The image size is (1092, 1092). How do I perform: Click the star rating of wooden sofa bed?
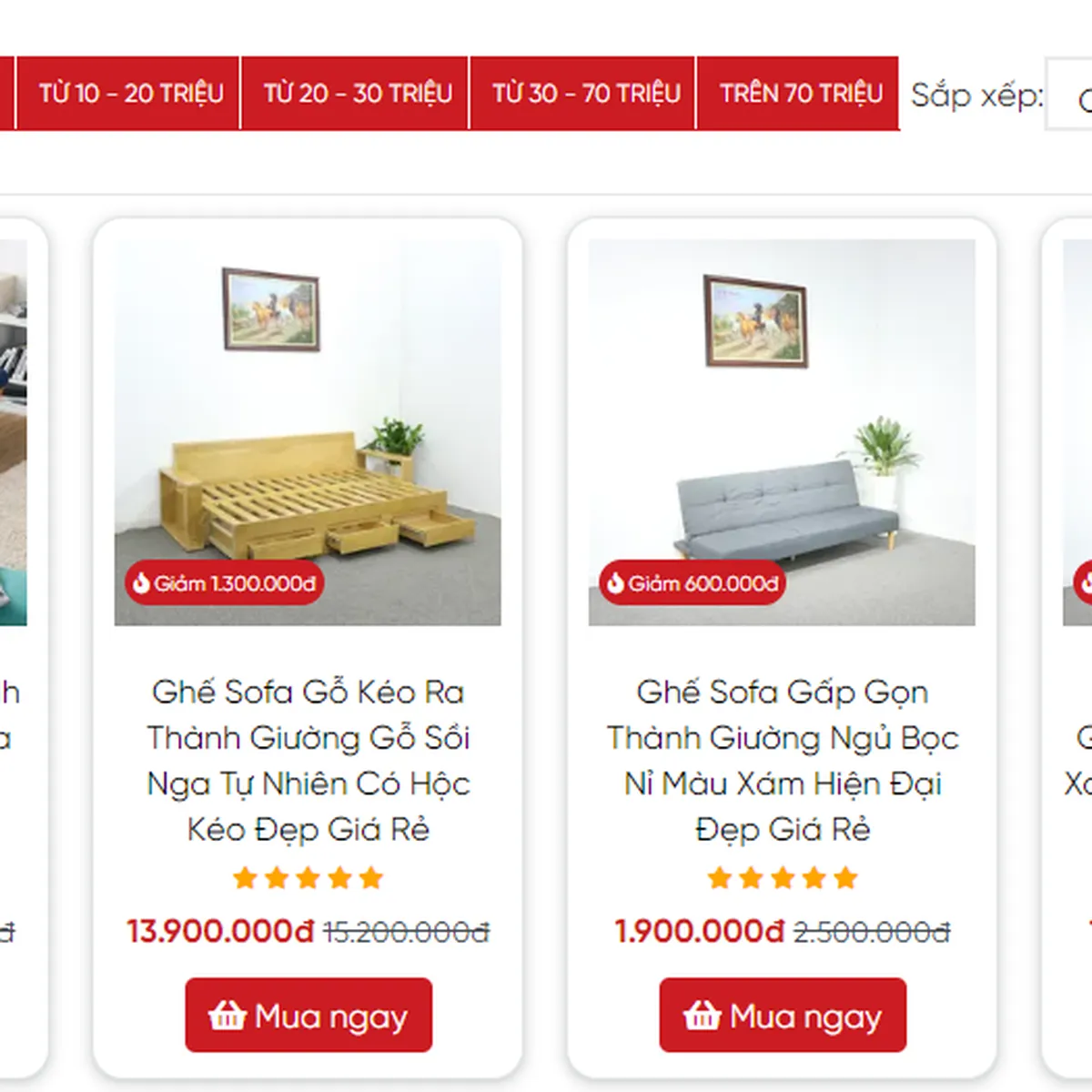point(308,878)
